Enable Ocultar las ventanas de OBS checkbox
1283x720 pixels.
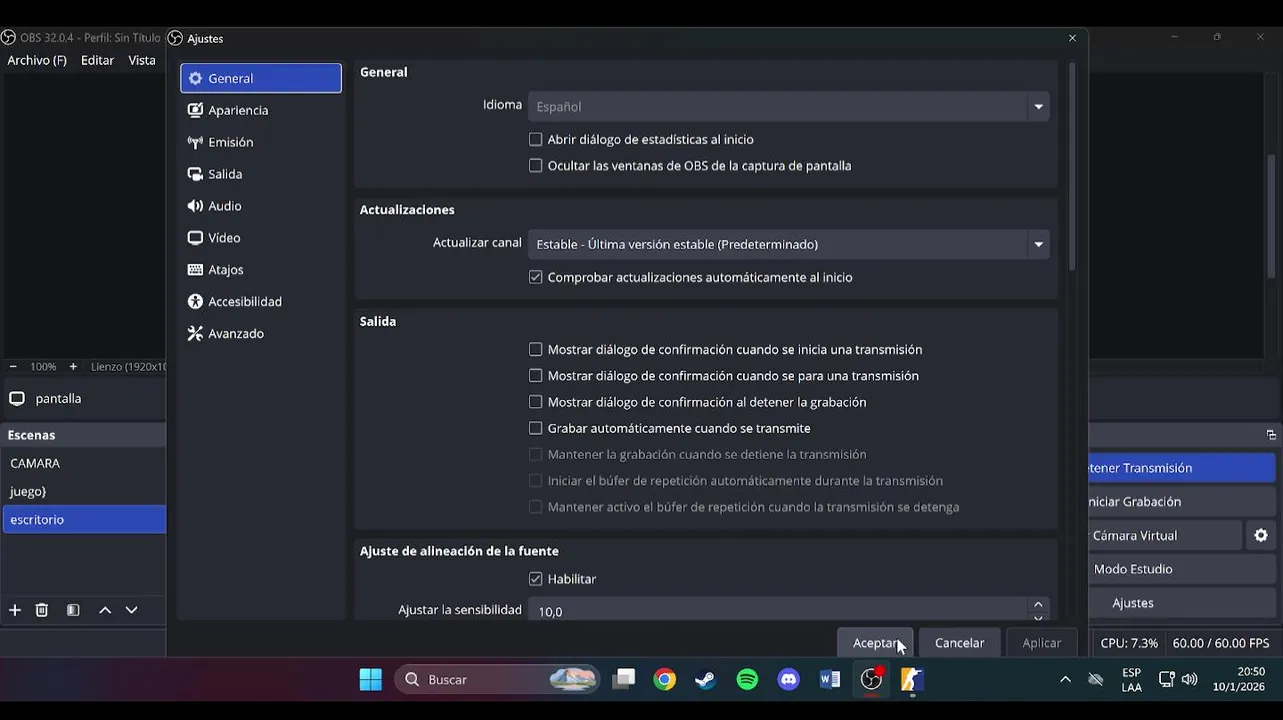tap(536, 166)
